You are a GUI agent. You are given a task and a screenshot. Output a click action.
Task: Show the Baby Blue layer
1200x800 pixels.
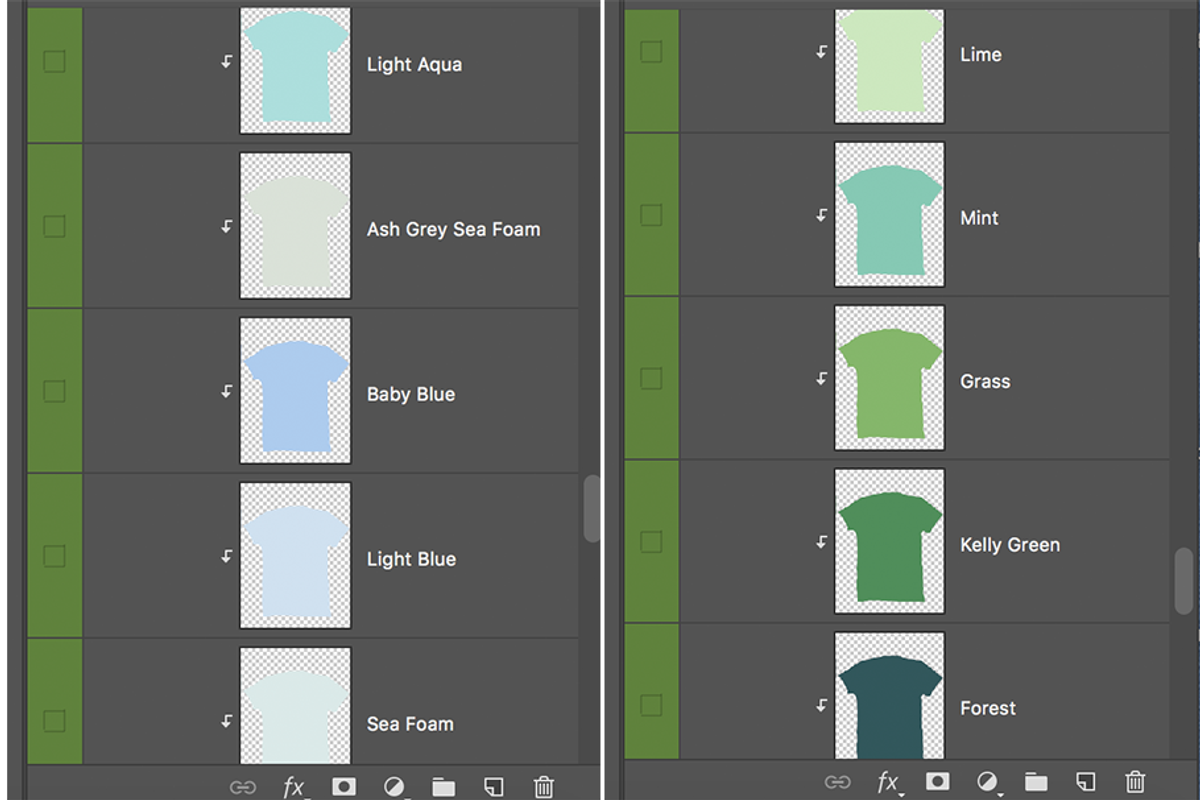(54, 391)
